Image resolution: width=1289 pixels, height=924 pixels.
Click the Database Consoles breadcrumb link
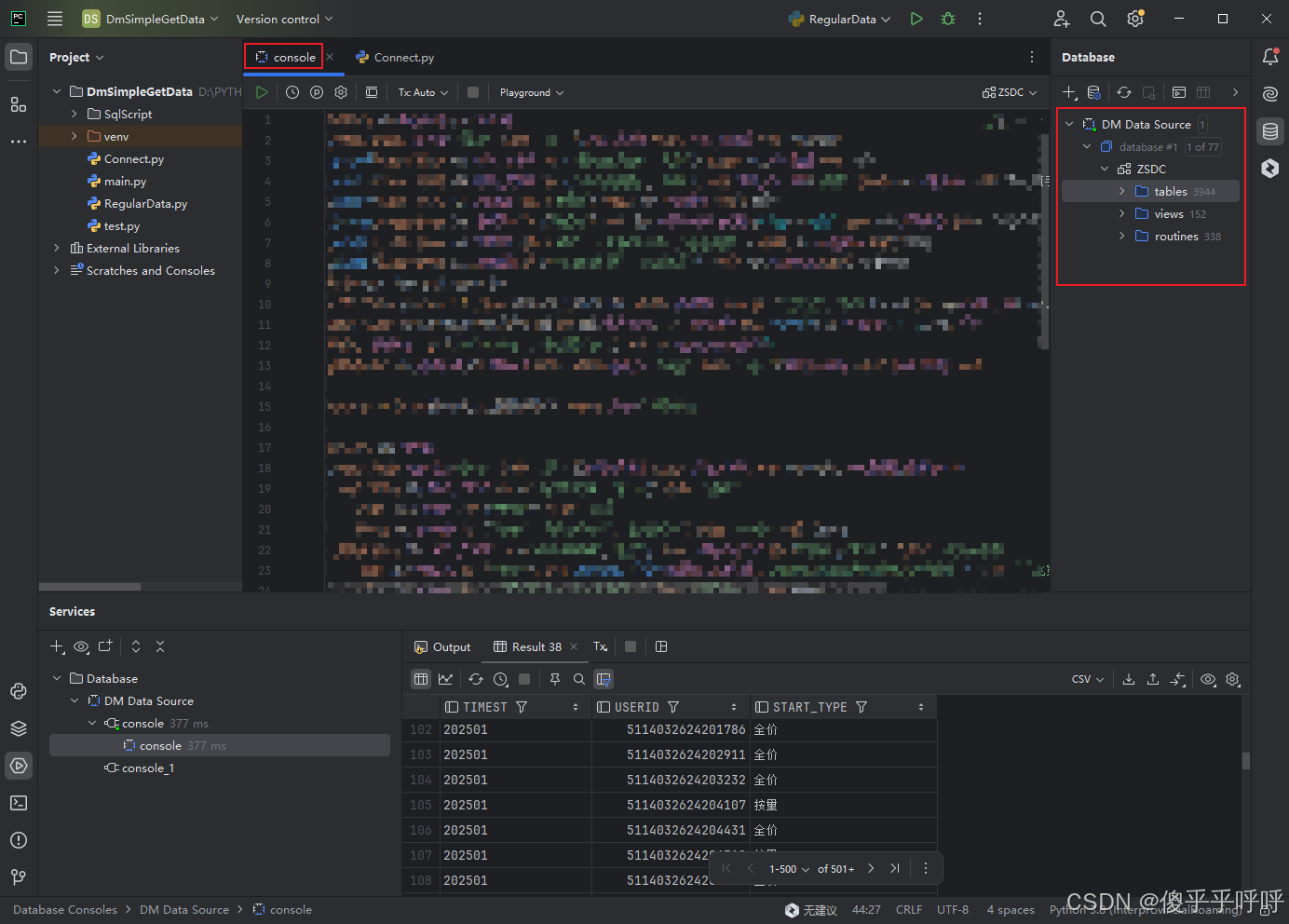click(63, 909)
